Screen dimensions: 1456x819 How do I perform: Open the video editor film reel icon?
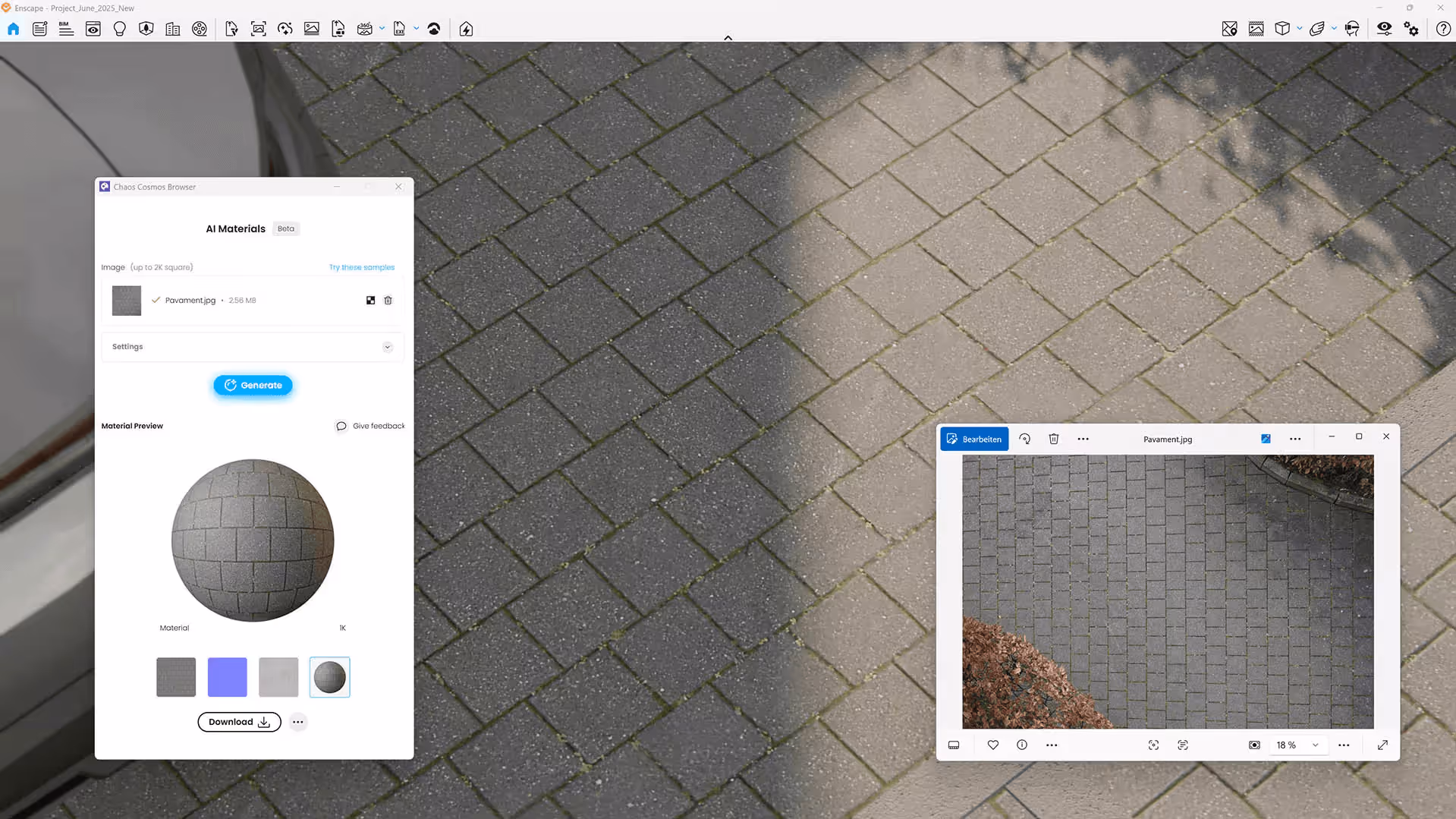click(200, 29)
